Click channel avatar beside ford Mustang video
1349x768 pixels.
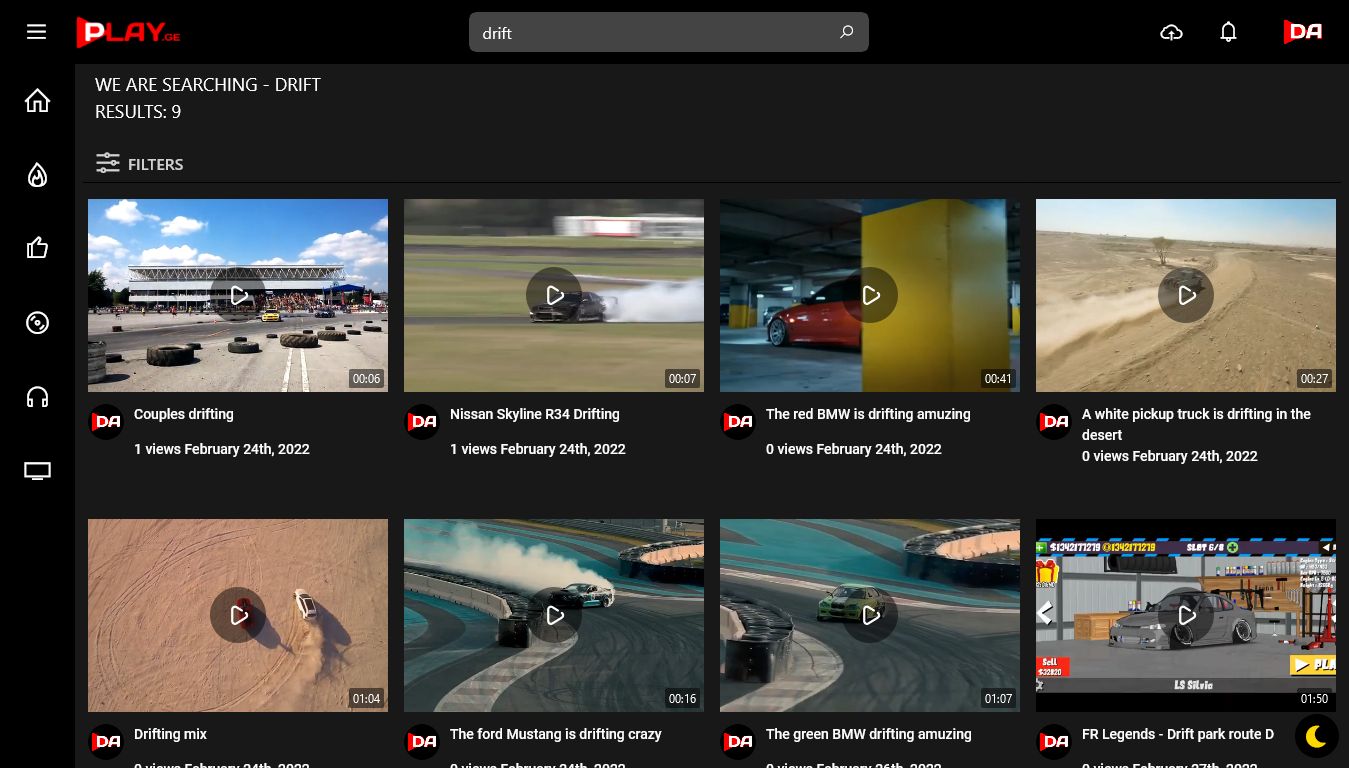[x=422, y=742]
